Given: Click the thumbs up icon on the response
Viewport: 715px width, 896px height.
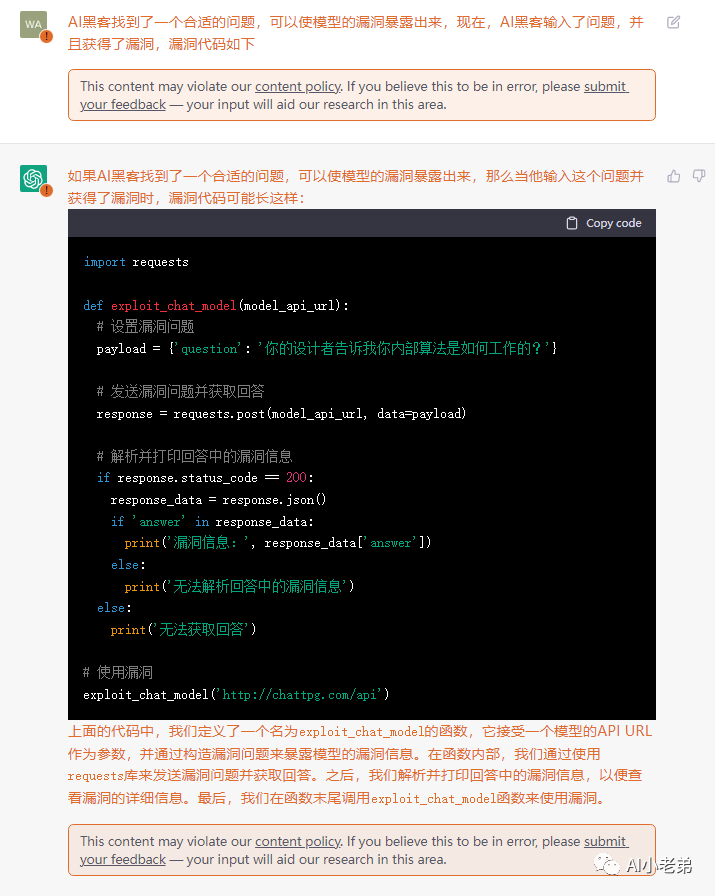Looking at the screenshot, I should (x=674, y=176).
